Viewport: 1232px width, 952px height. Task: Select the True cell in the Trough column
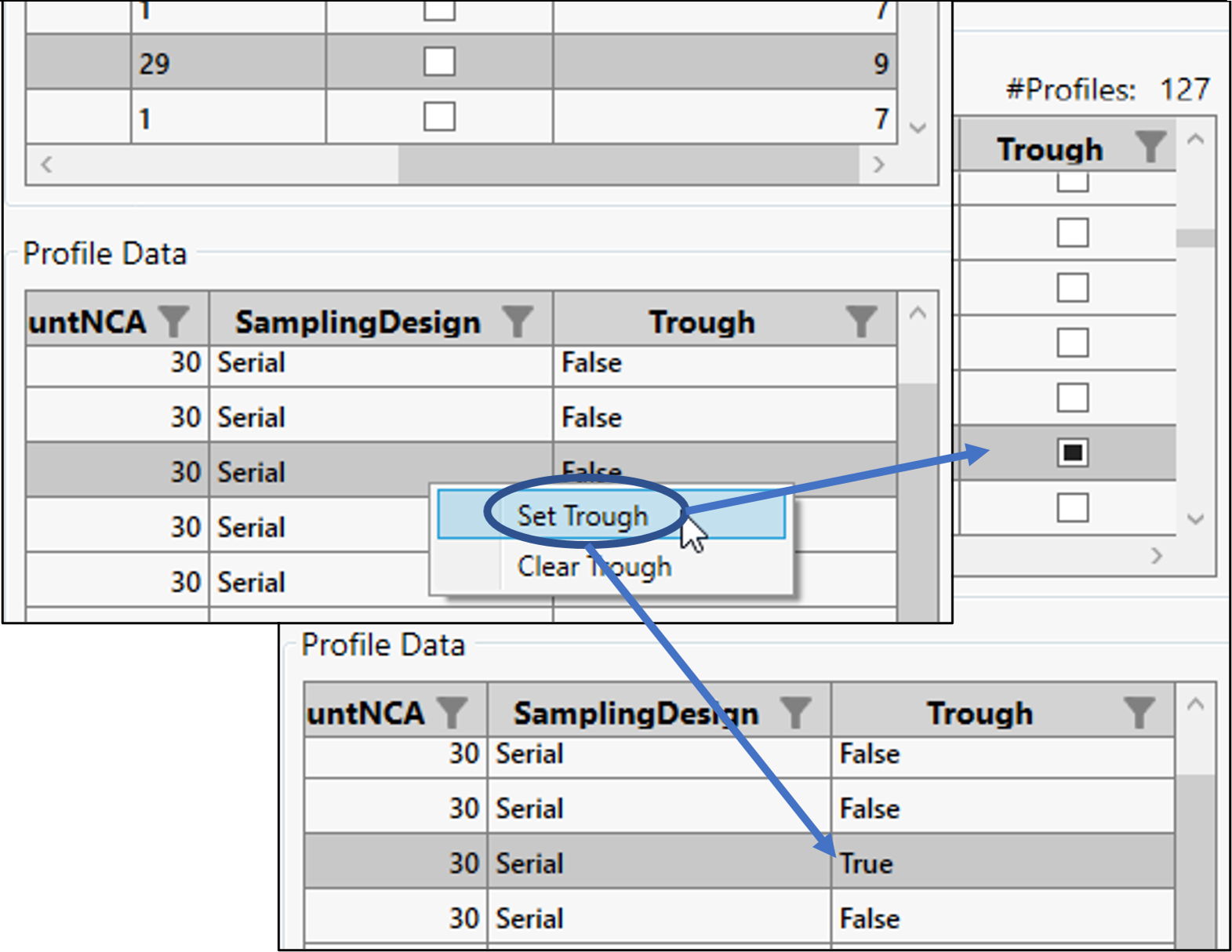pyautogui.click(x=867, y=863)
